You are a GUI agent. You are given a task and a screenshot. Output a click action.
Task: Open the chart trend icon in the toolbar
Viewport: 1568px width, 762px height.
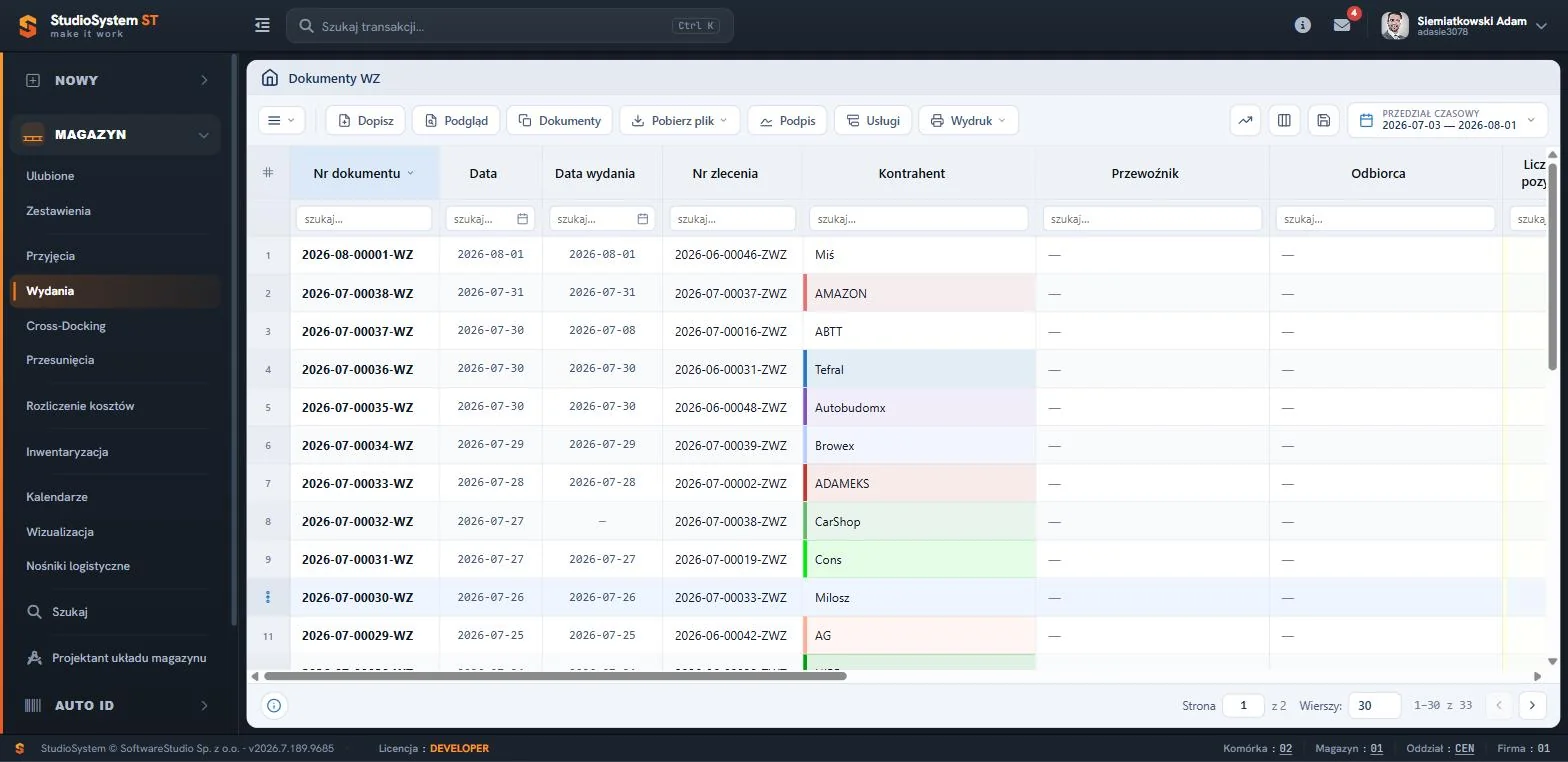(x=1245, y=120)
